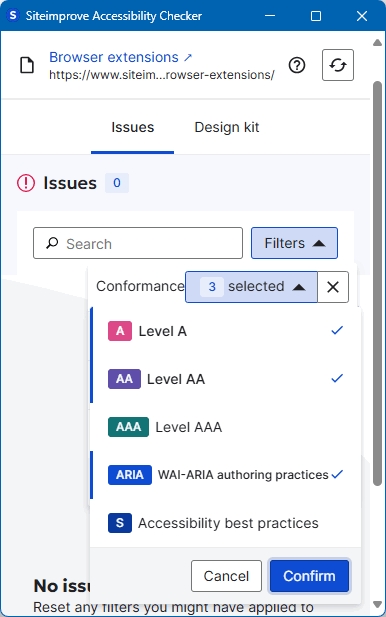Confirm the conformance filter selection
Viewport: 386px width, 617px height.
tap(309, 576)
